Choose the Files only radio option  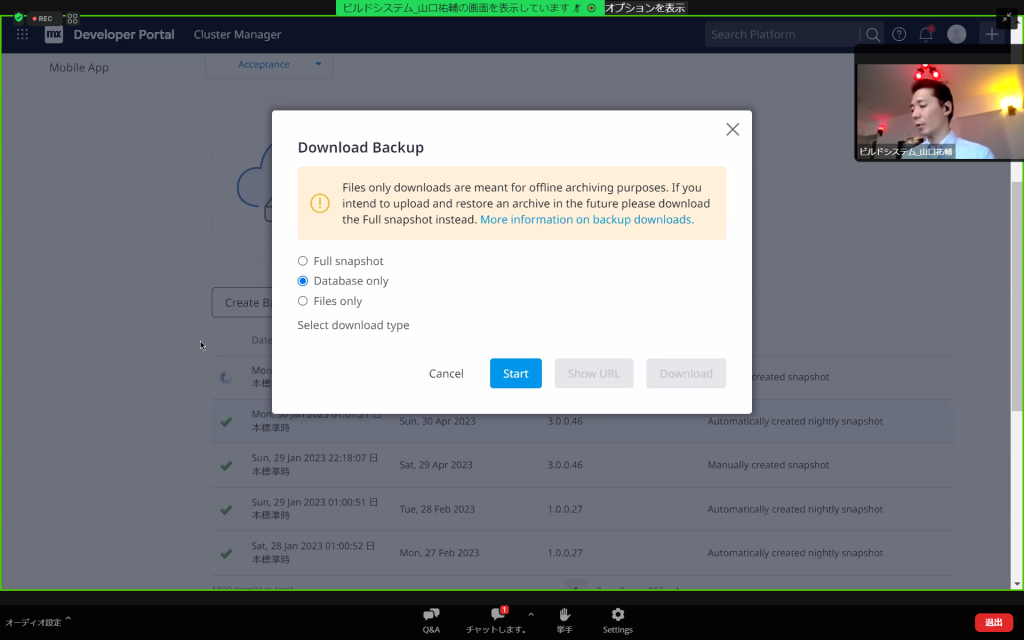click(x=303, y=301)
